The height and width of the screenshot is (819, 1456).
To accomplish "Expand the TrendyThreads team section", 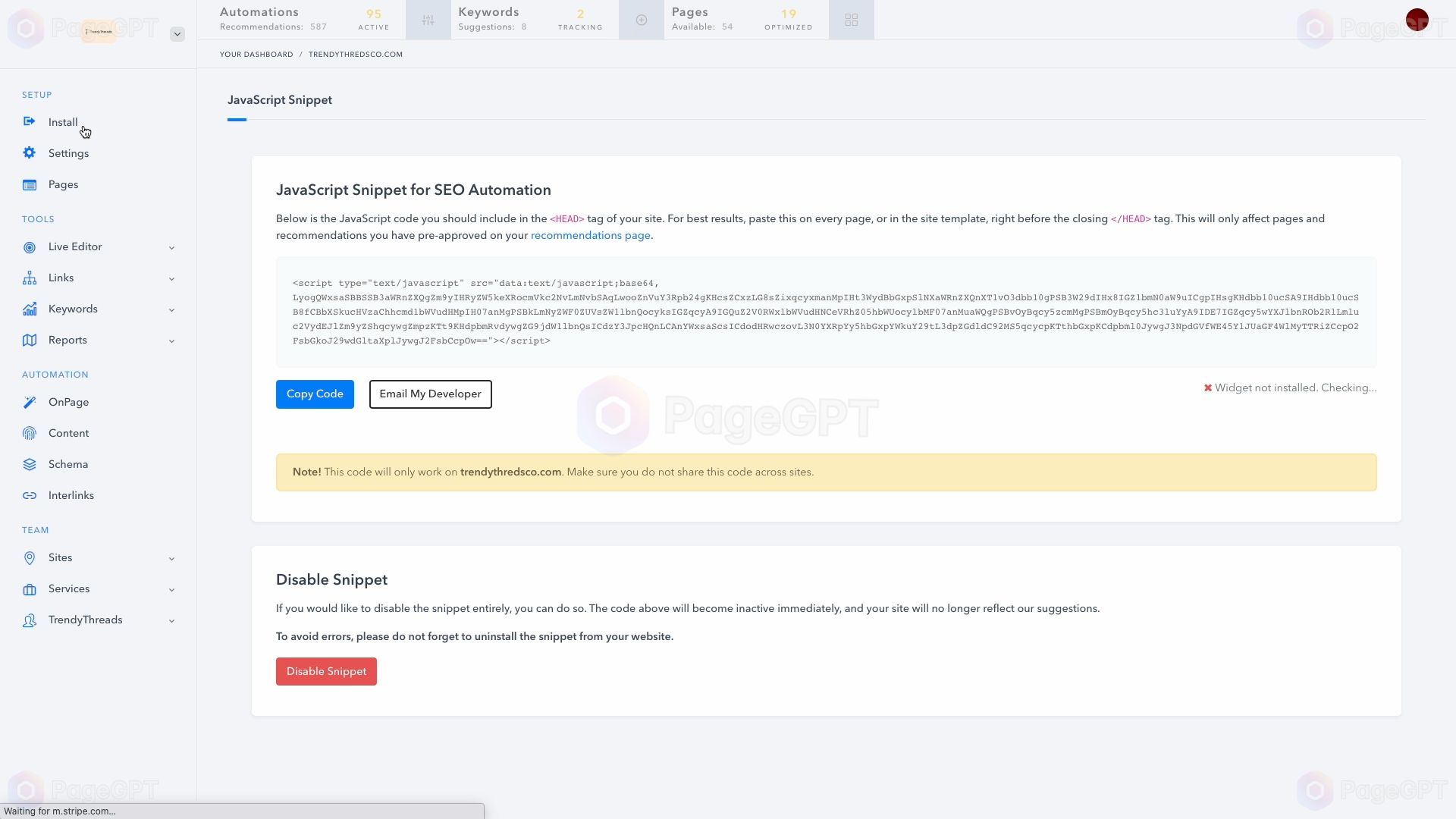I will tap(170, 620).
